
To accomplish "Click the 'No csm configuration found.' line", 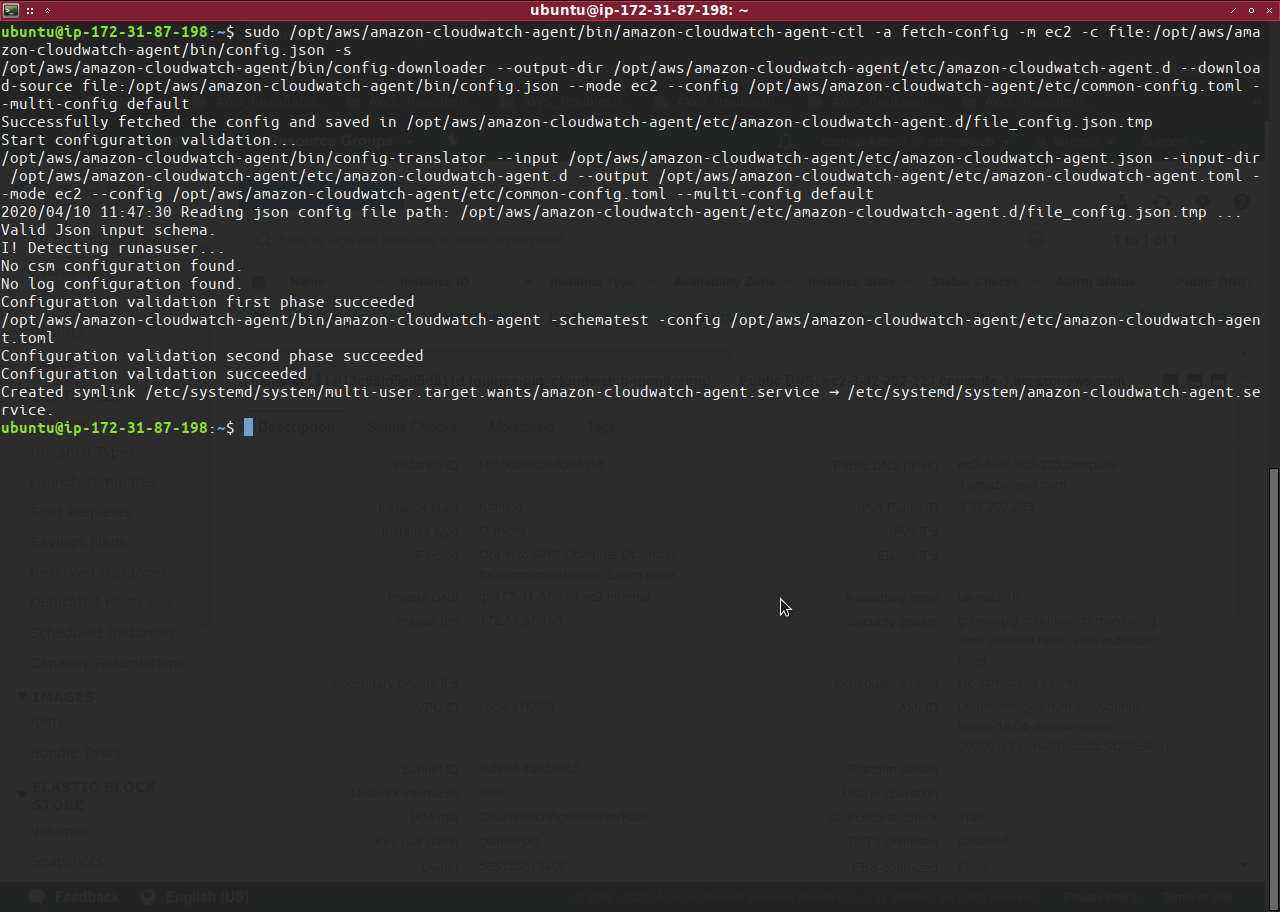I will pos(122,266).
